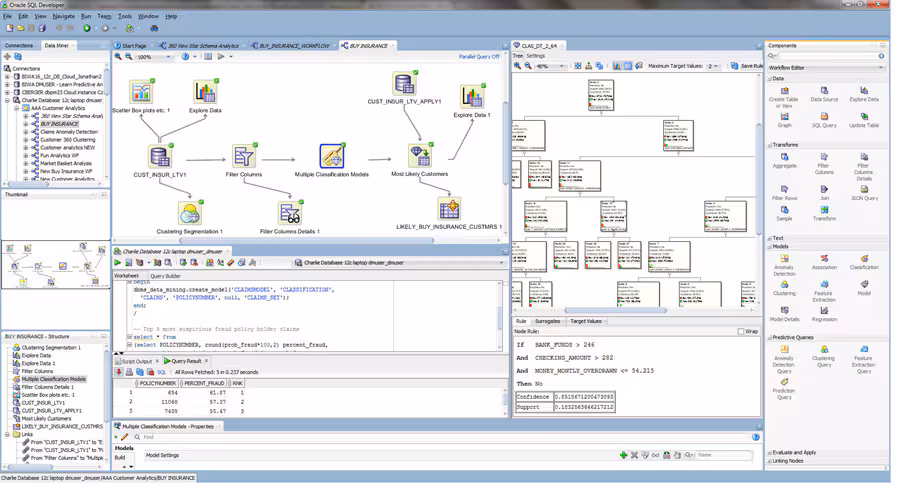Toggle the Wrap checkbox for node rule
Screen dimensions: 898x490
coord(741,331)
